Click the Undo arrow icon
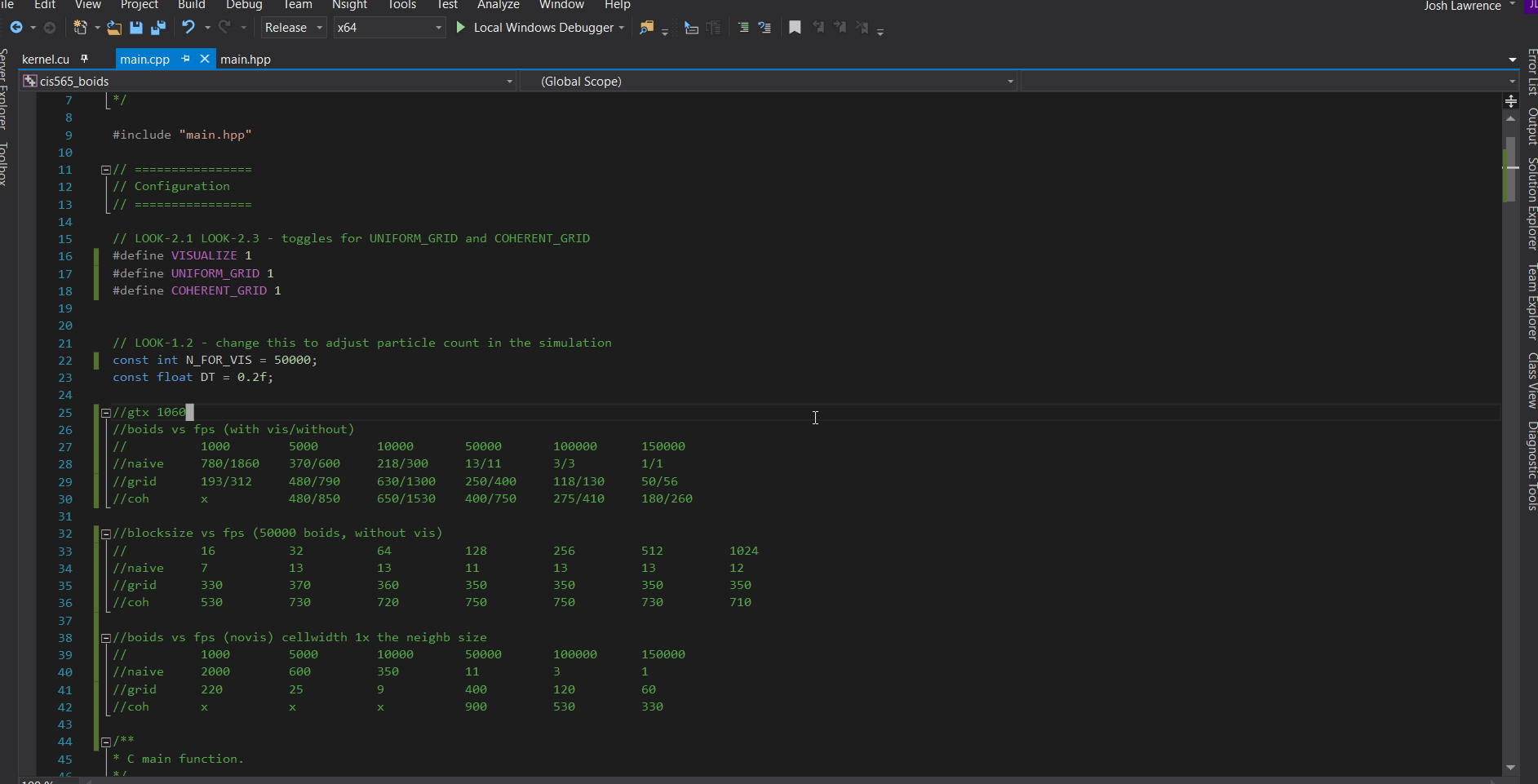The height and width of the screenshot is (784, 1538). click(188, 28)
